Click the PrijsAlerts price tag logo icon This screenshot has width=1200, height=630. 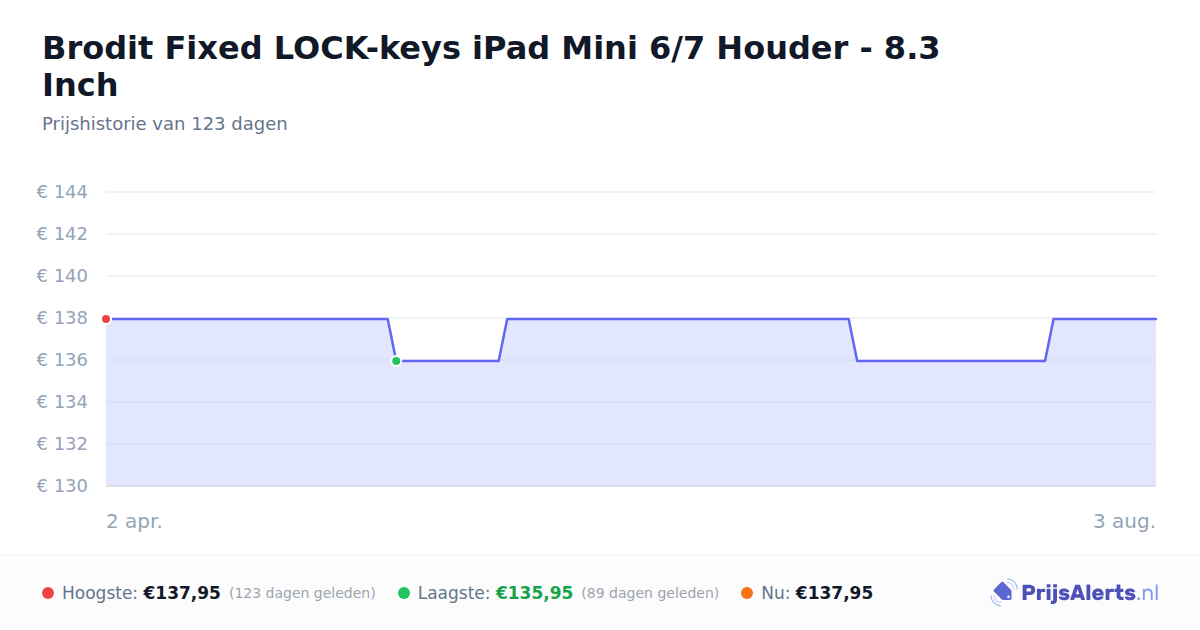click(1003, 593)
